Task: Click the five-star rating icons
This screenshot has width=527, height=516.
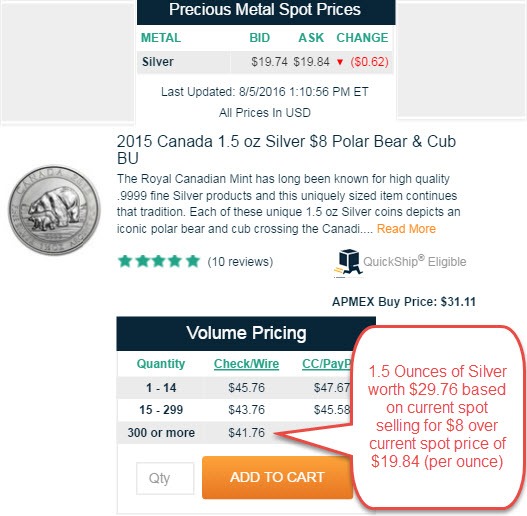Action: tap(159, 261)
